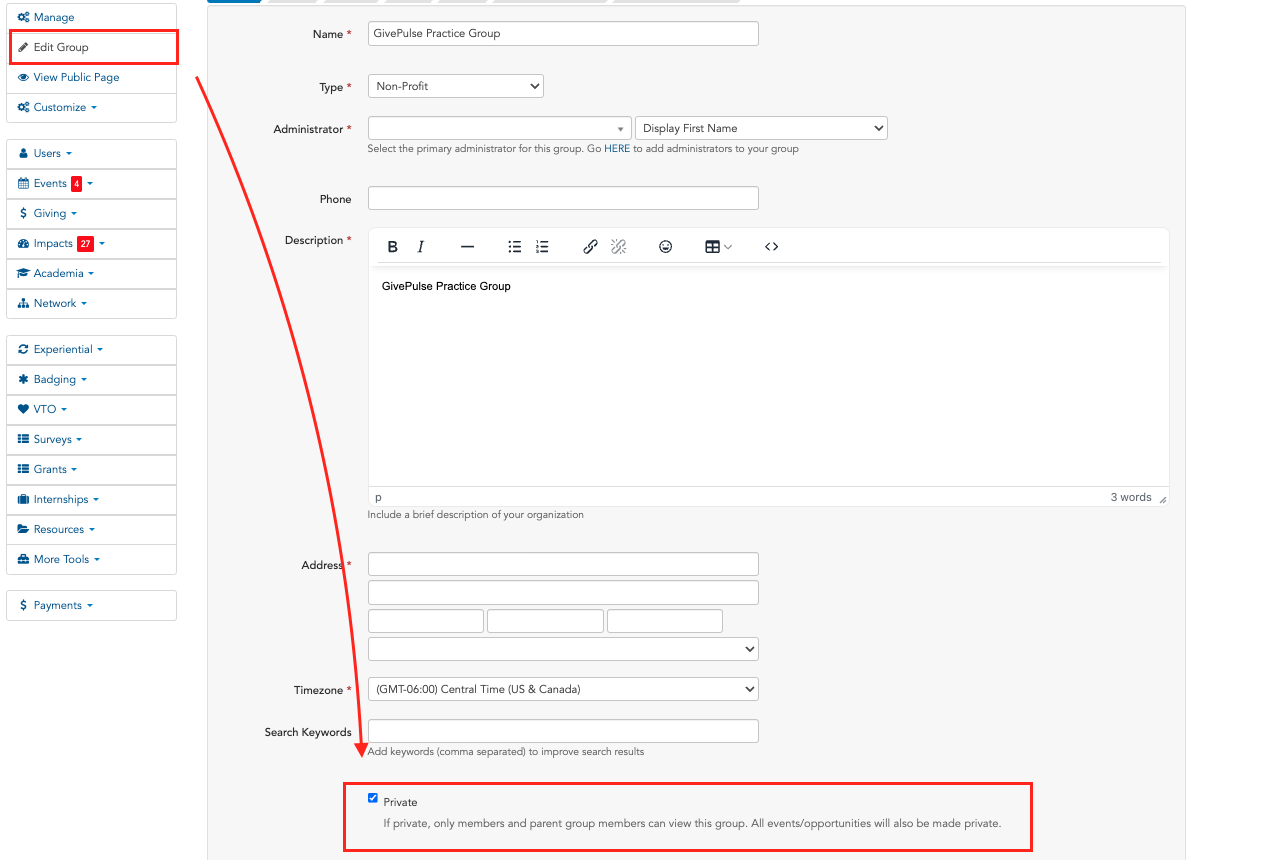Click the second Address line field
The height and width of the screenshot is (860, 1274).
click(563, 593)
